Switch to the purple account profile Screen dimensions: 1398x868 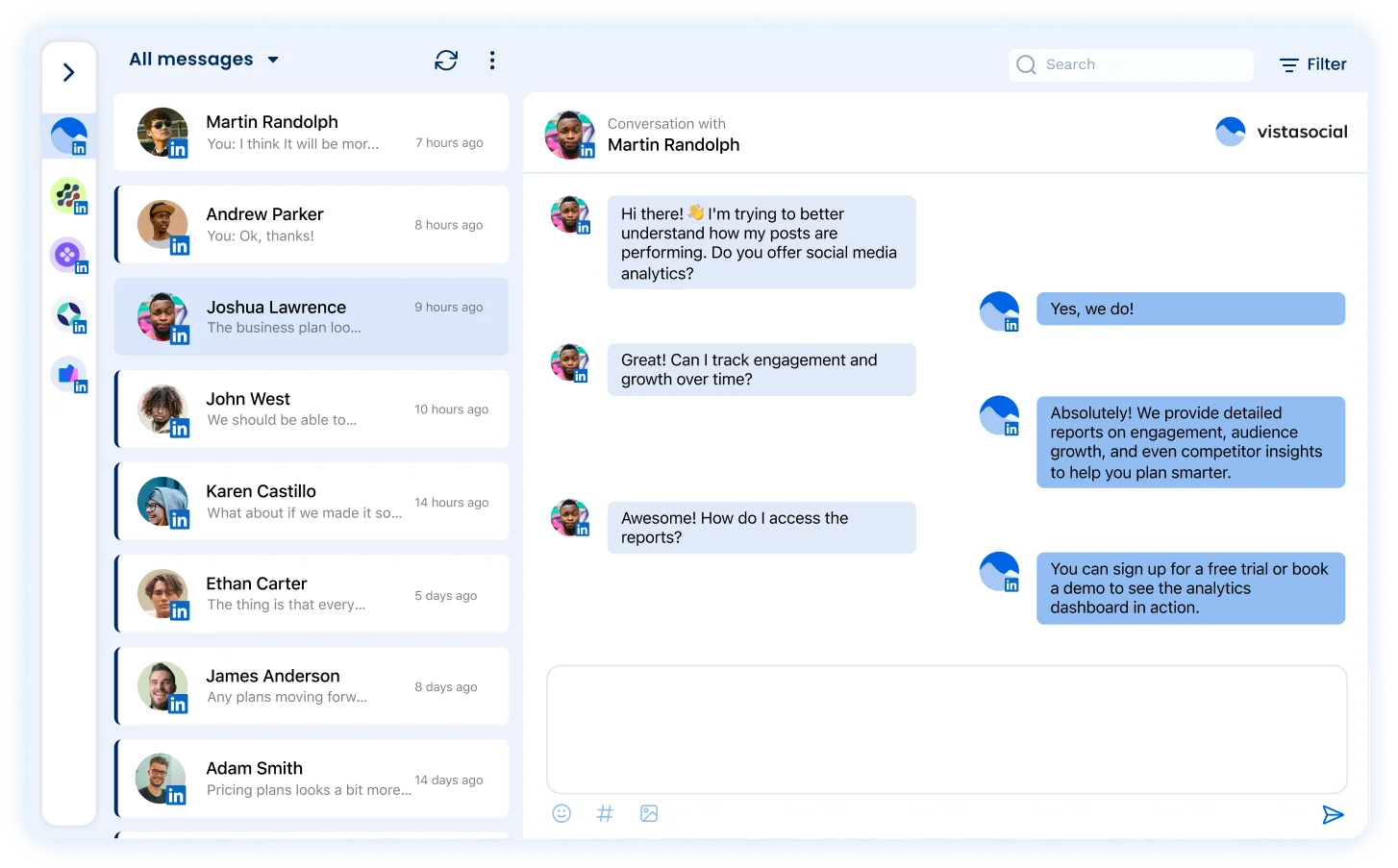(x=67, y=255)
